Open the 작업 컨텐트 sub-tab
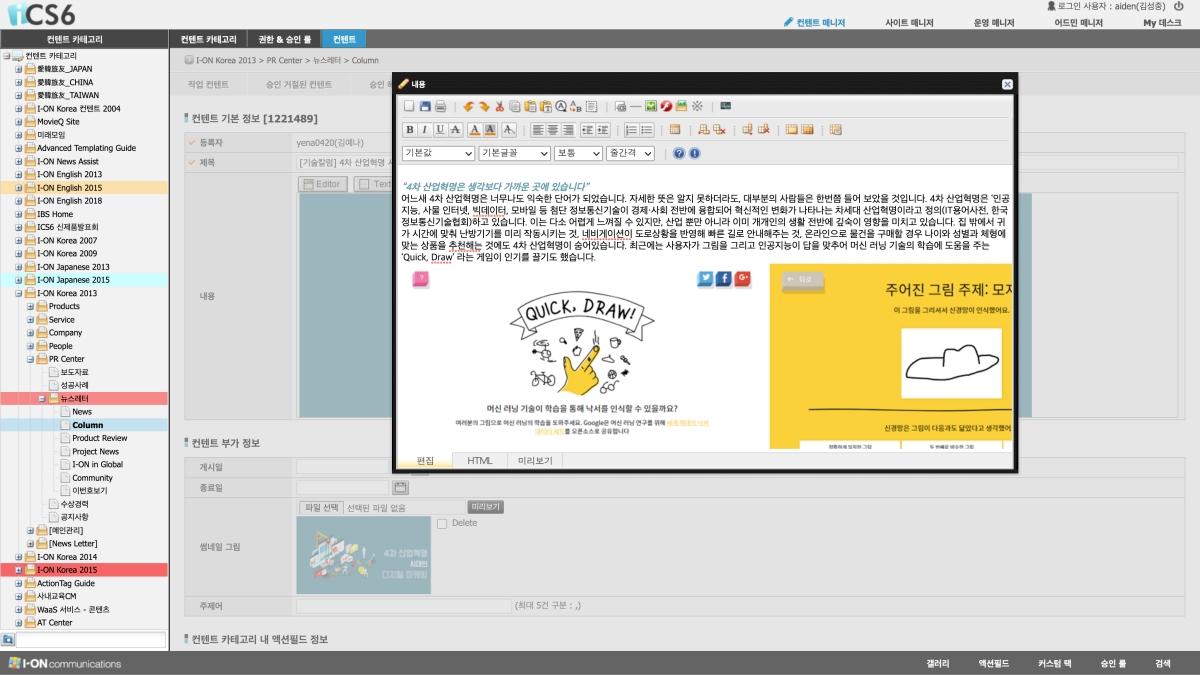This screenshot has height=675, width=1200. (x=209, y=85)
